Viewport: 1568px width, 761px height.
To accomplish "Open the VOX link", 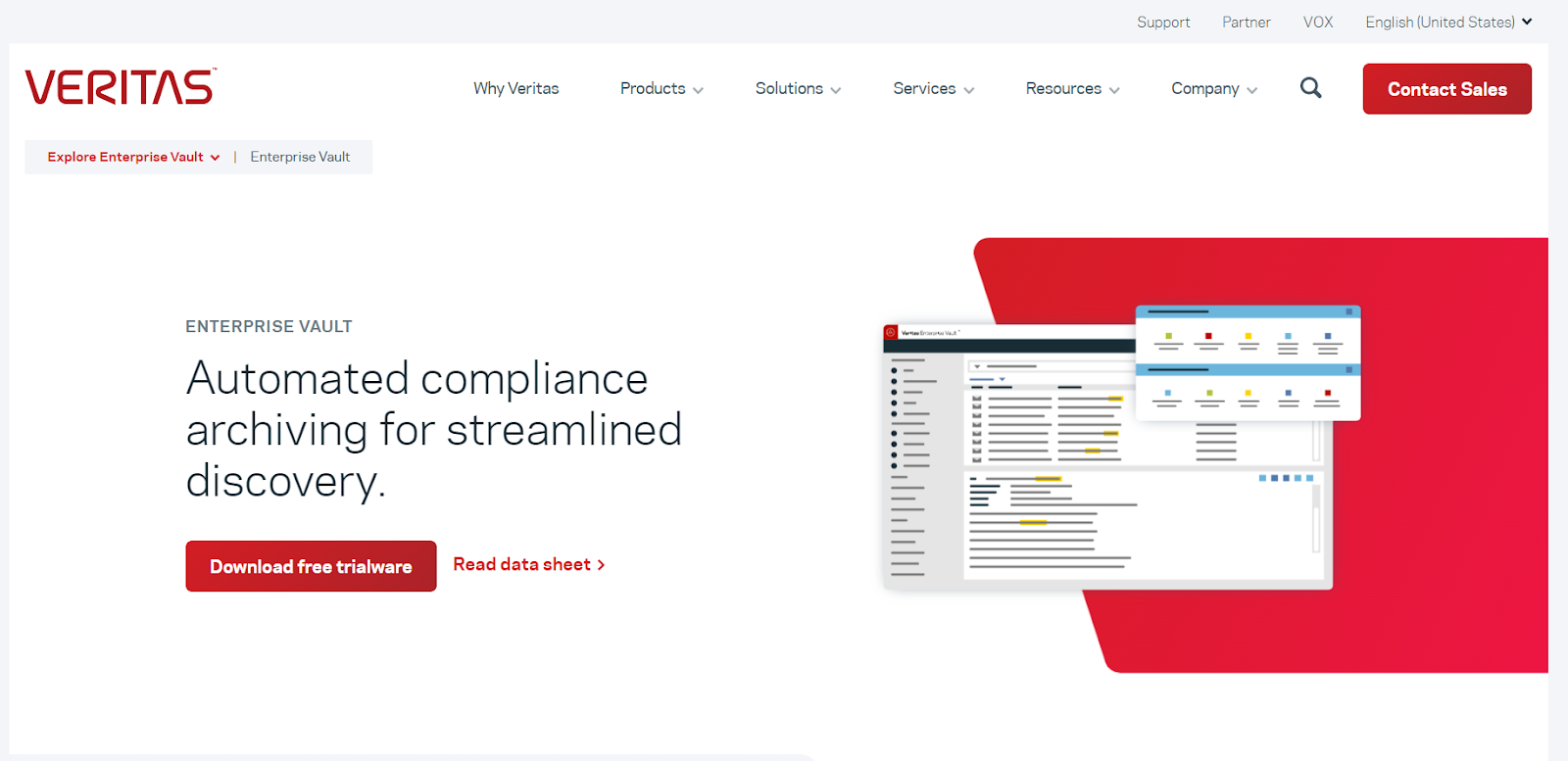I will (1318, 22).
